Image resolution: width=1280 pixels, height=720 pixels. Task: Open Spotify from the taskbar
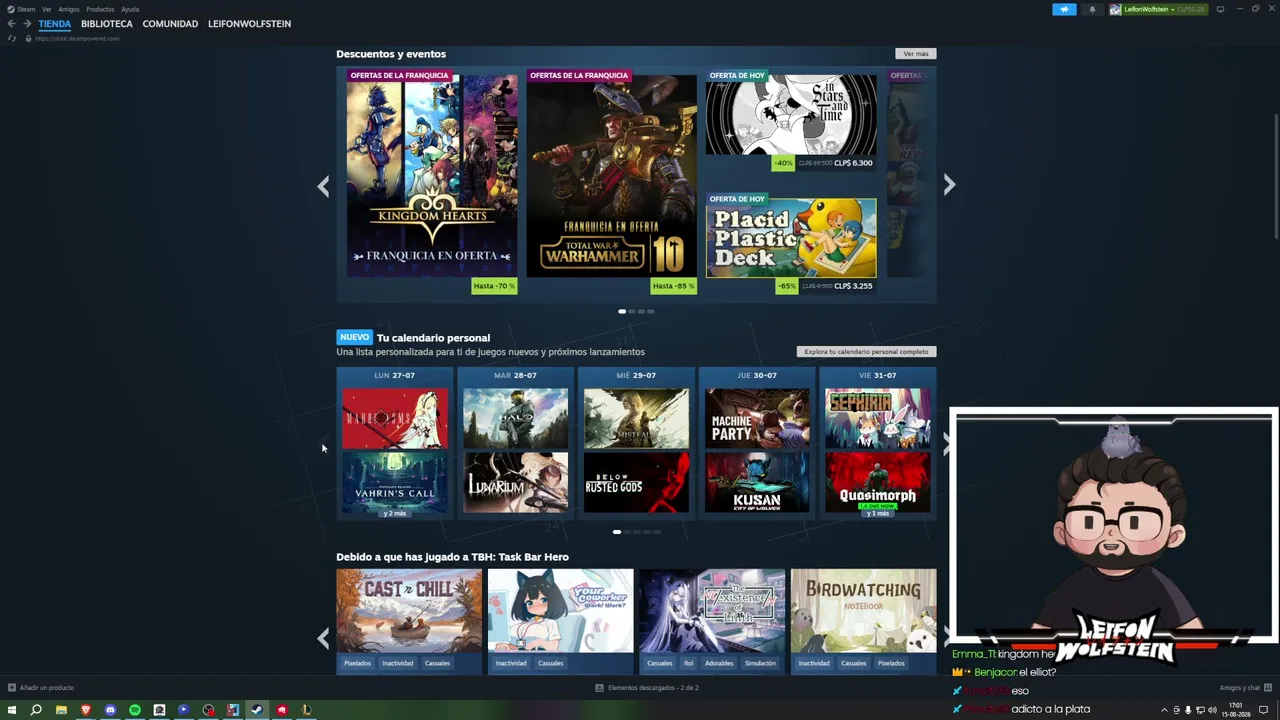pyautogui.click(x=135, y=710)
